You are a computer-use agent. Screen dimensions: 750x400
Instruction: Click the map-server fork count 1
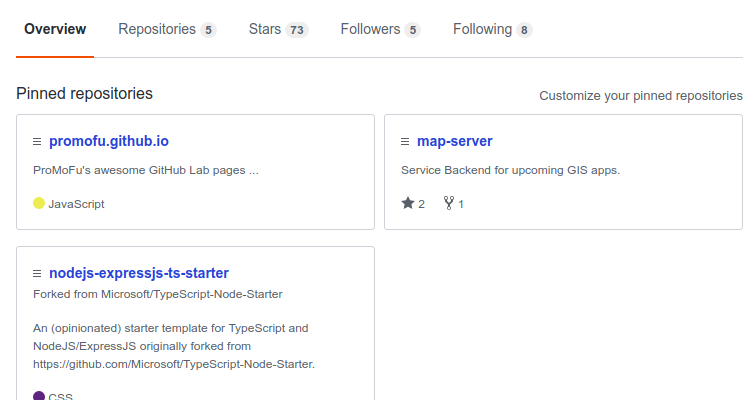click(461, 204)
